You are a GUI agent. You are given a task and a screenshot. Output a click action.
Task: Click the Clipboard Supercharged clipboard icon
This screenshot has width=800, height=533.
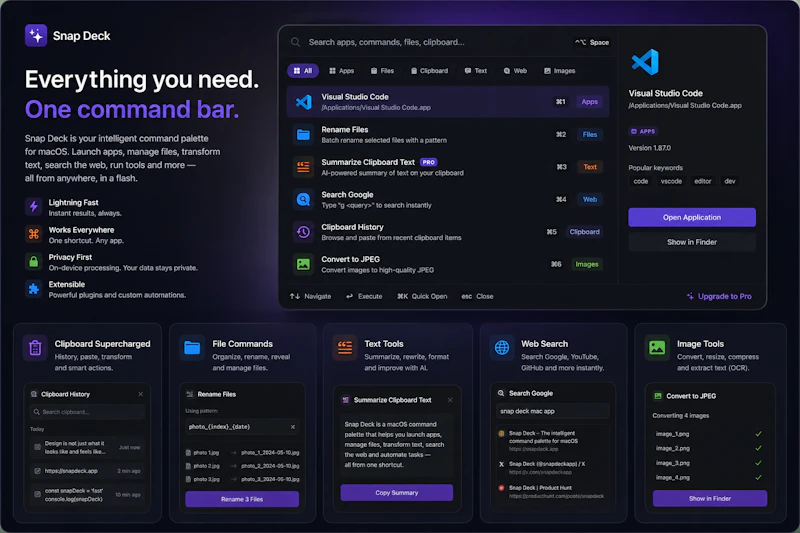35,348
